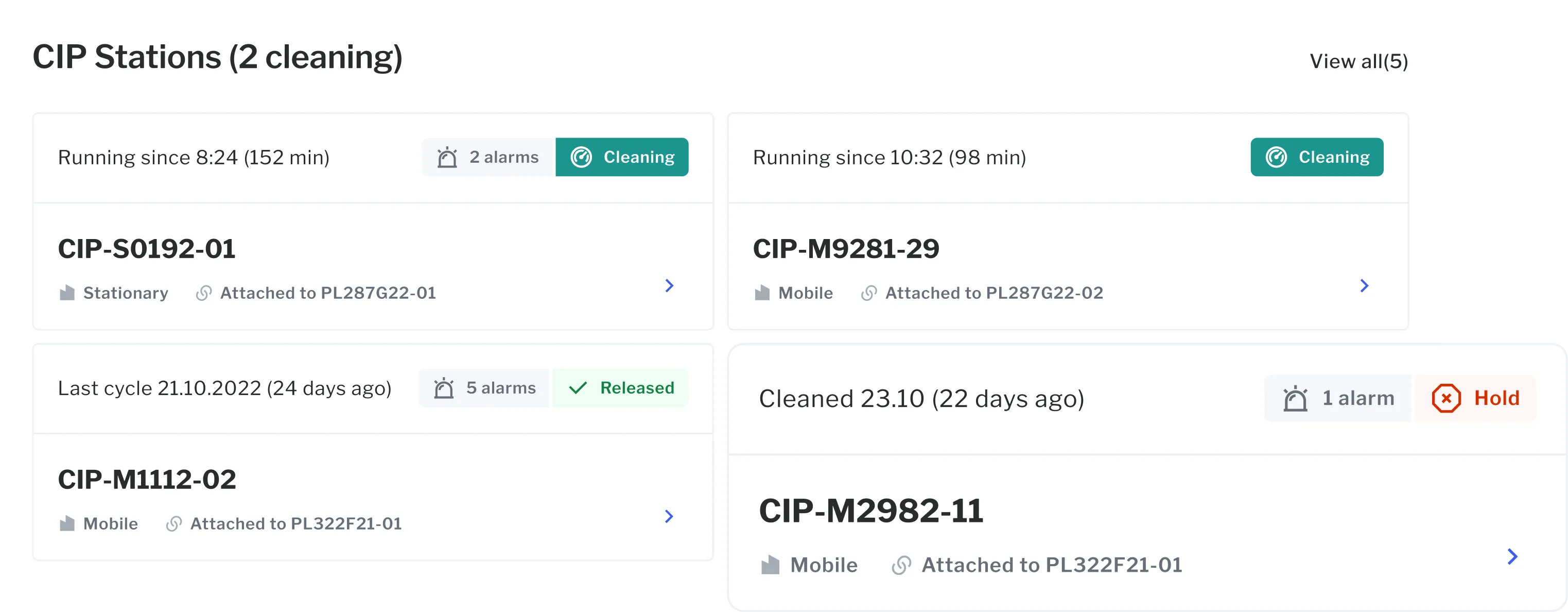Click the alarm bell icon beside 5 alarms
This screenshot has width=1568, height=612.
444,388
